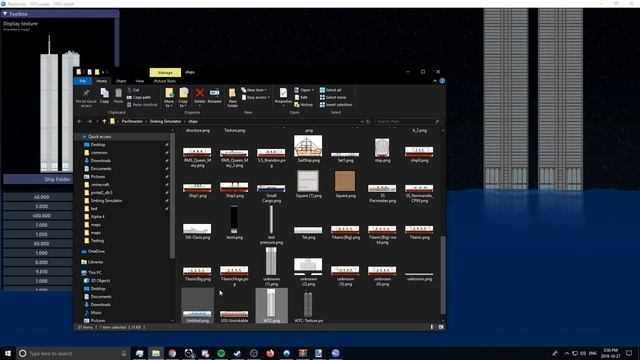
Task: Open Spotify from the taskbar
Action: 221,353
